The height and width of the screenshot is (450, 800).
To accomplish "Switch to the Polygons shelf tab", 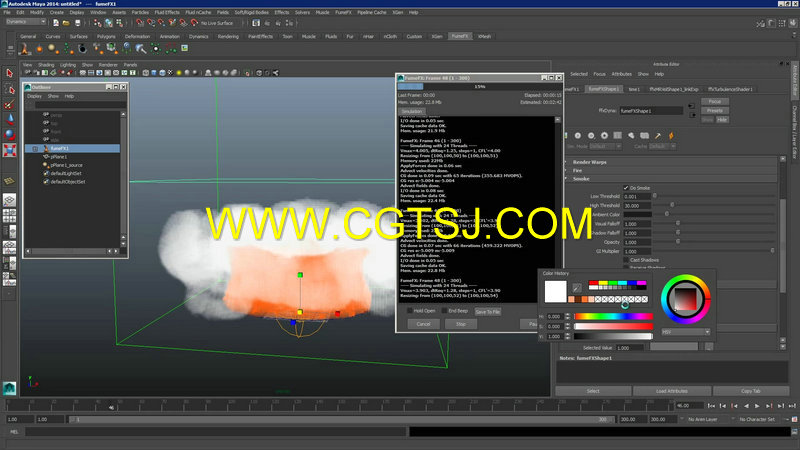I will coord(106,36).
